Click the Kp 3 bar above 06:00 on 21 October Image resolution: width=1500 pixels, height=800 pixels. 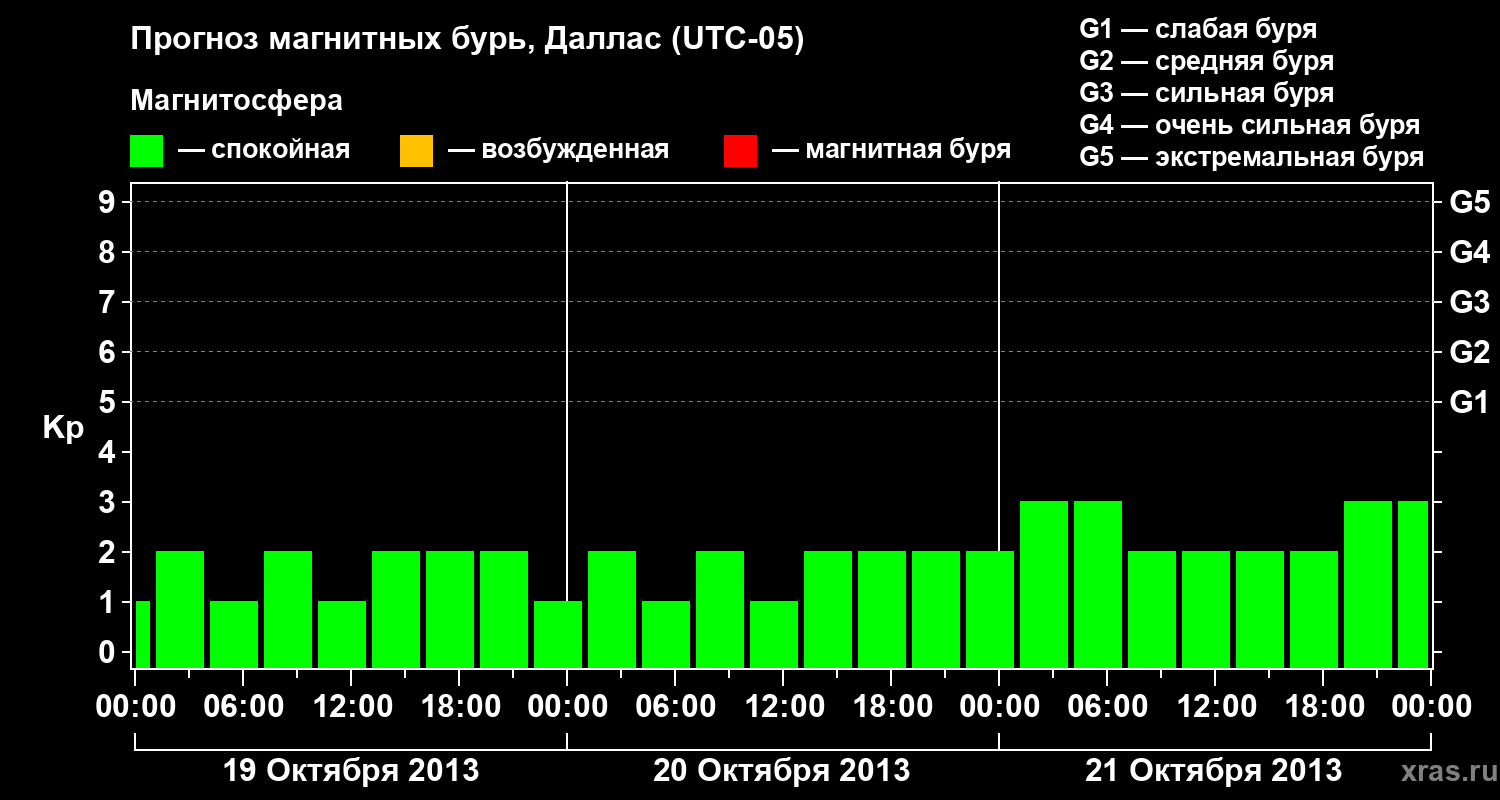1098,584
